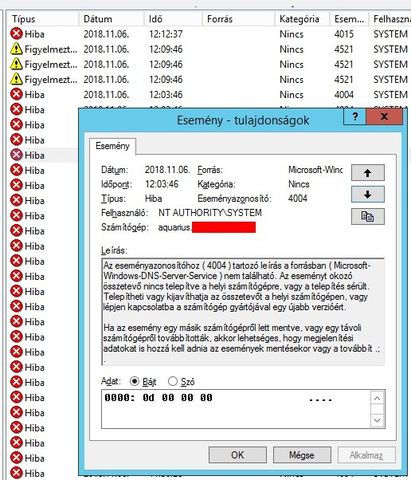Screen dimensions: 411x480
Task: Click error icon of event 4015 row
Action: point(16,34)
